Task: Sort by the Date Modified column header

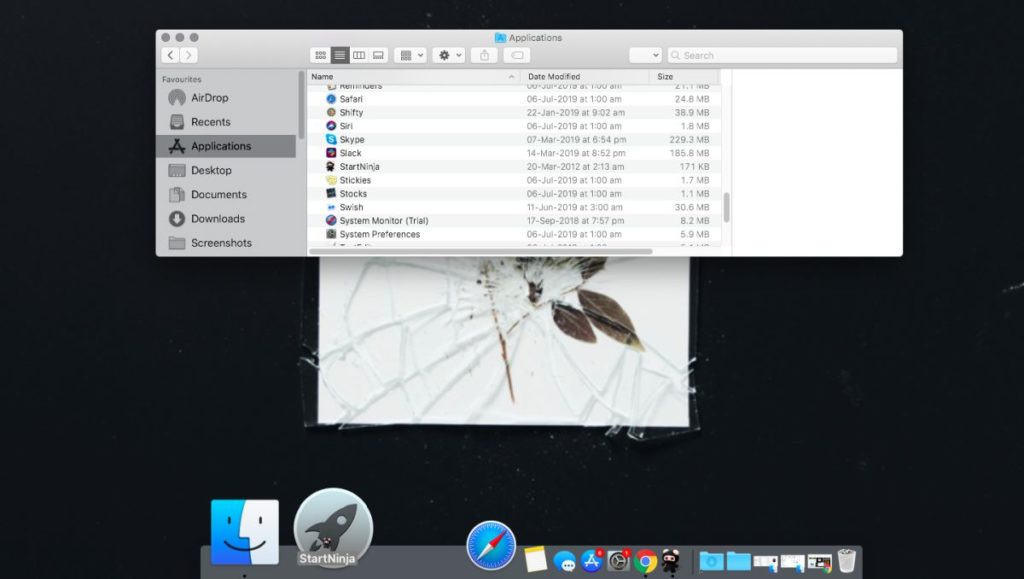Action: coord(555,76)
